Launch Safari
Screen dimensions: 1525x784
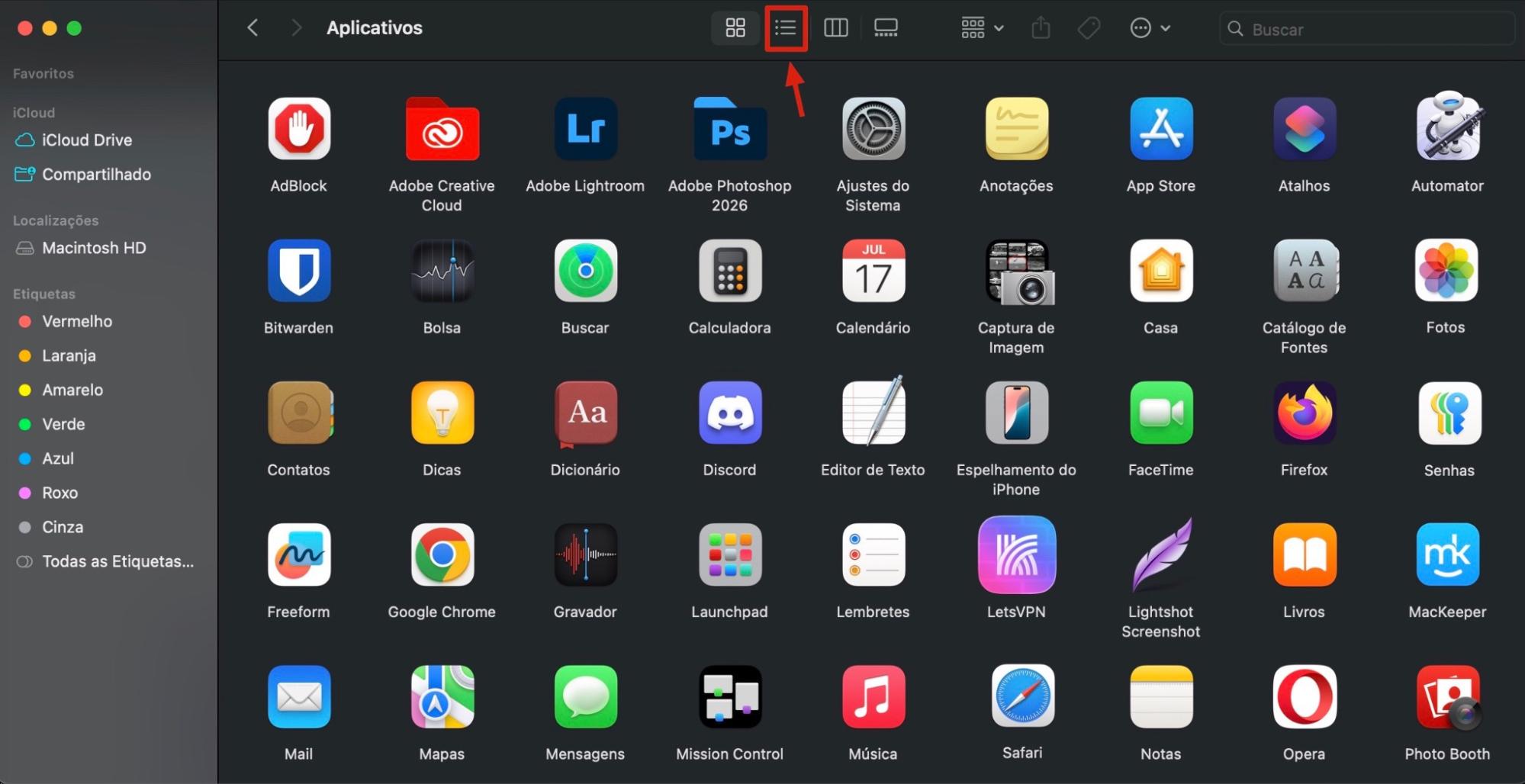[x=1022, y=697]
